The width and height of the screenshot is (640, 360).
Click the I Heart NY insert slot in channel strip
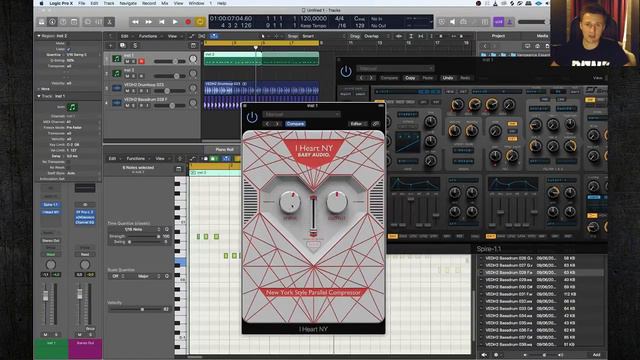pos(51,212)
